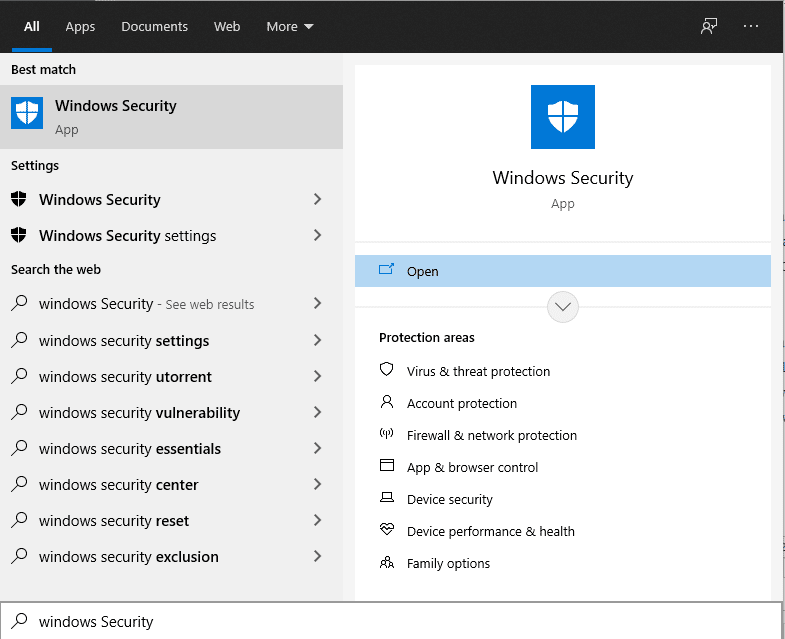Click search icon beside 'windows security essentials'
The height and width of the screenshot is (639, 785).
[19, 448]
